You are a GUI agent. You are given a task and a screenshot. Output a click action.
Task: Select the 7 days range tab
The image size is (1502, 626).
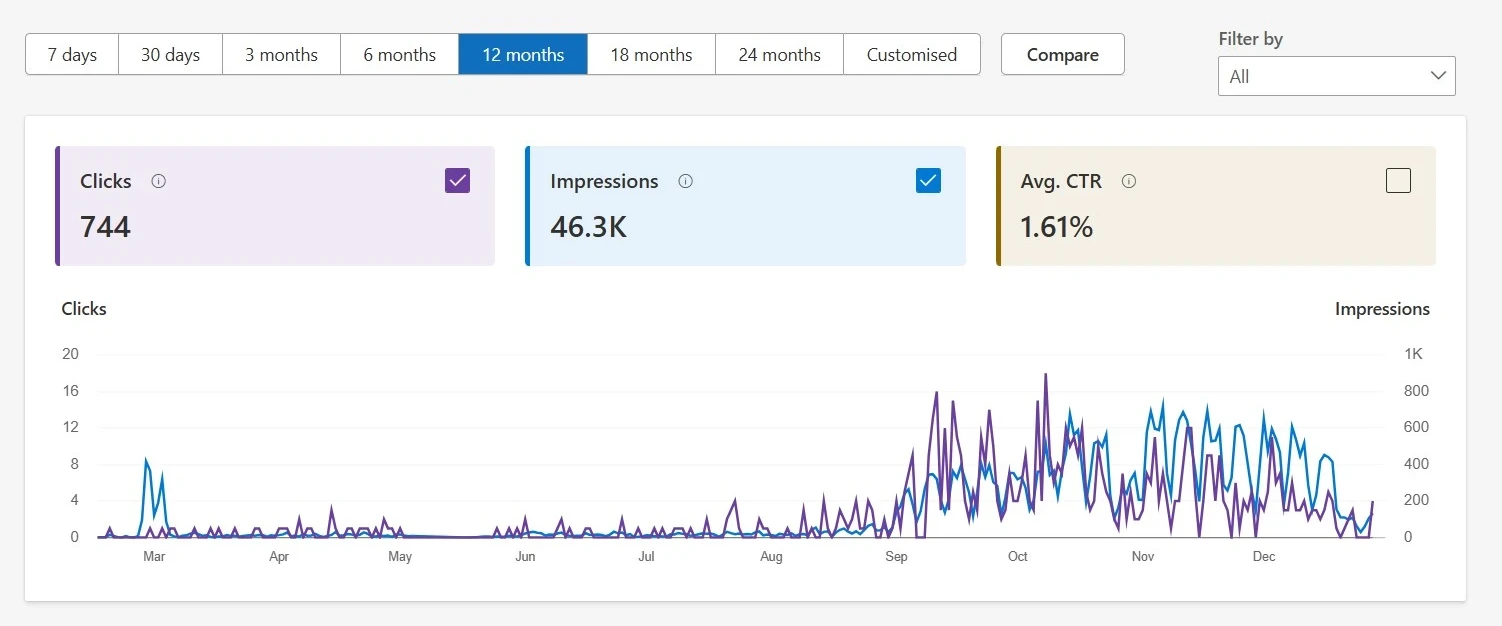[72, 55]
